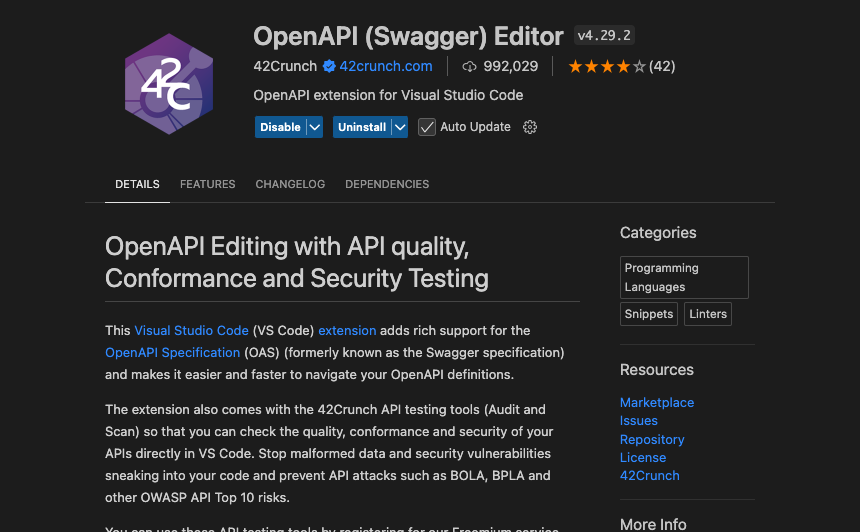This screenshot has width=860, height=532.
Task: Click the install count cloud download icon
Action: 469,66
